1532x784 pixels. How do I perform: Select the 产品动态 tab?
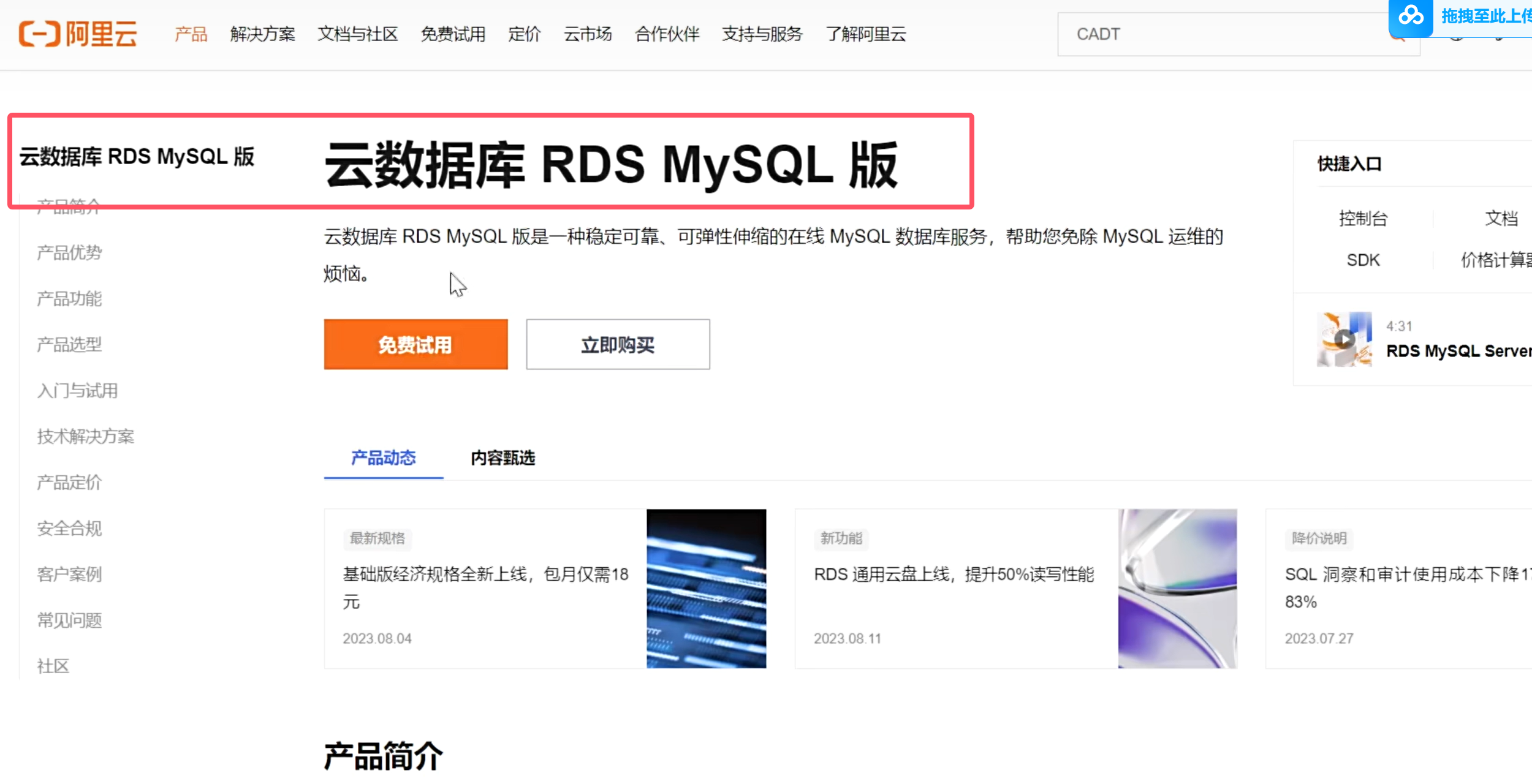point(383,458)
